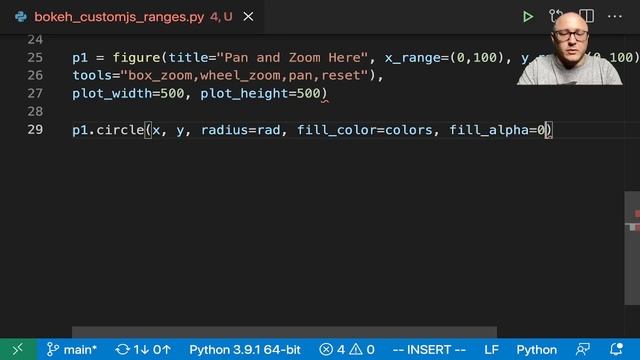Click fill_alpha=0 argument on line 29
This screenshot has height=360, width=640.
pyautogui.click(x=497, y=130)
